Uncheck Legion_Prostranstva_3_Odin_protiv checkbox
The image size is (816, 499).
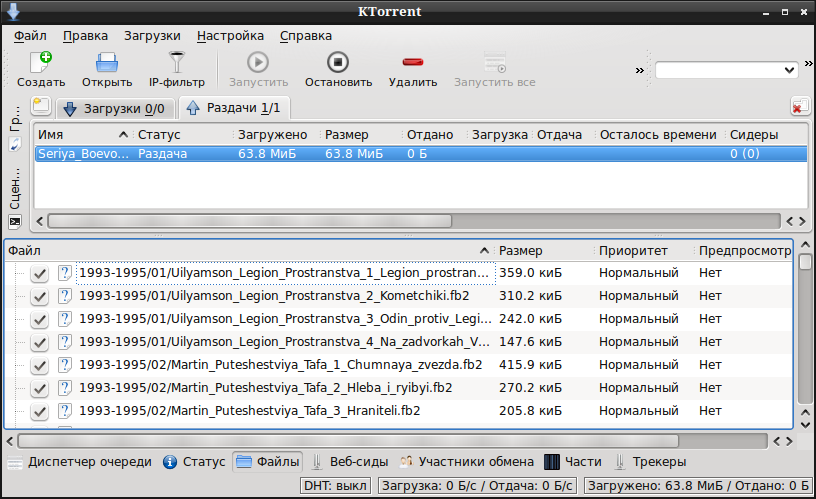[40, 319]
